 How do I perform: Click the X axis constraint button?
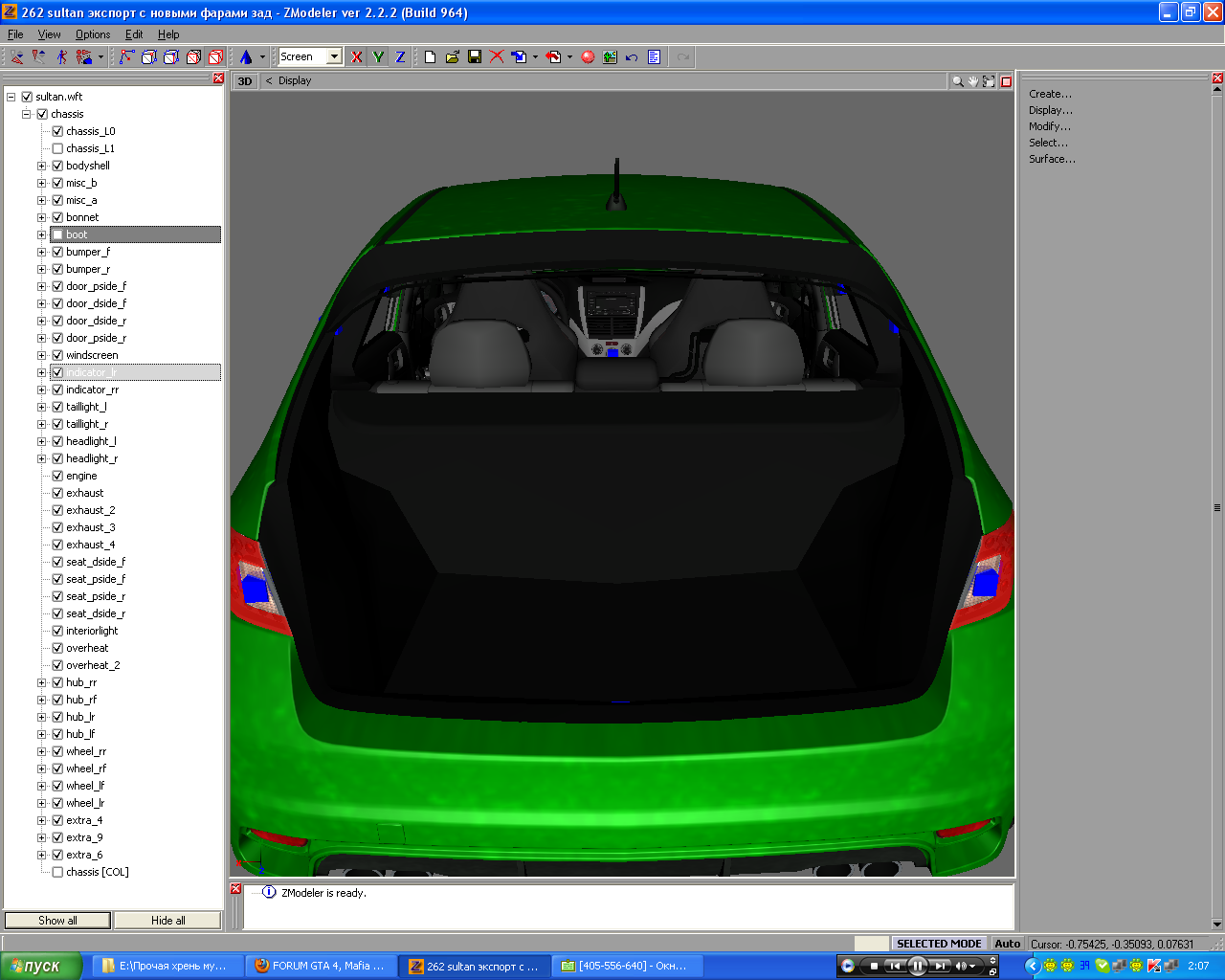pyautogui.click(x=357, y=57)
